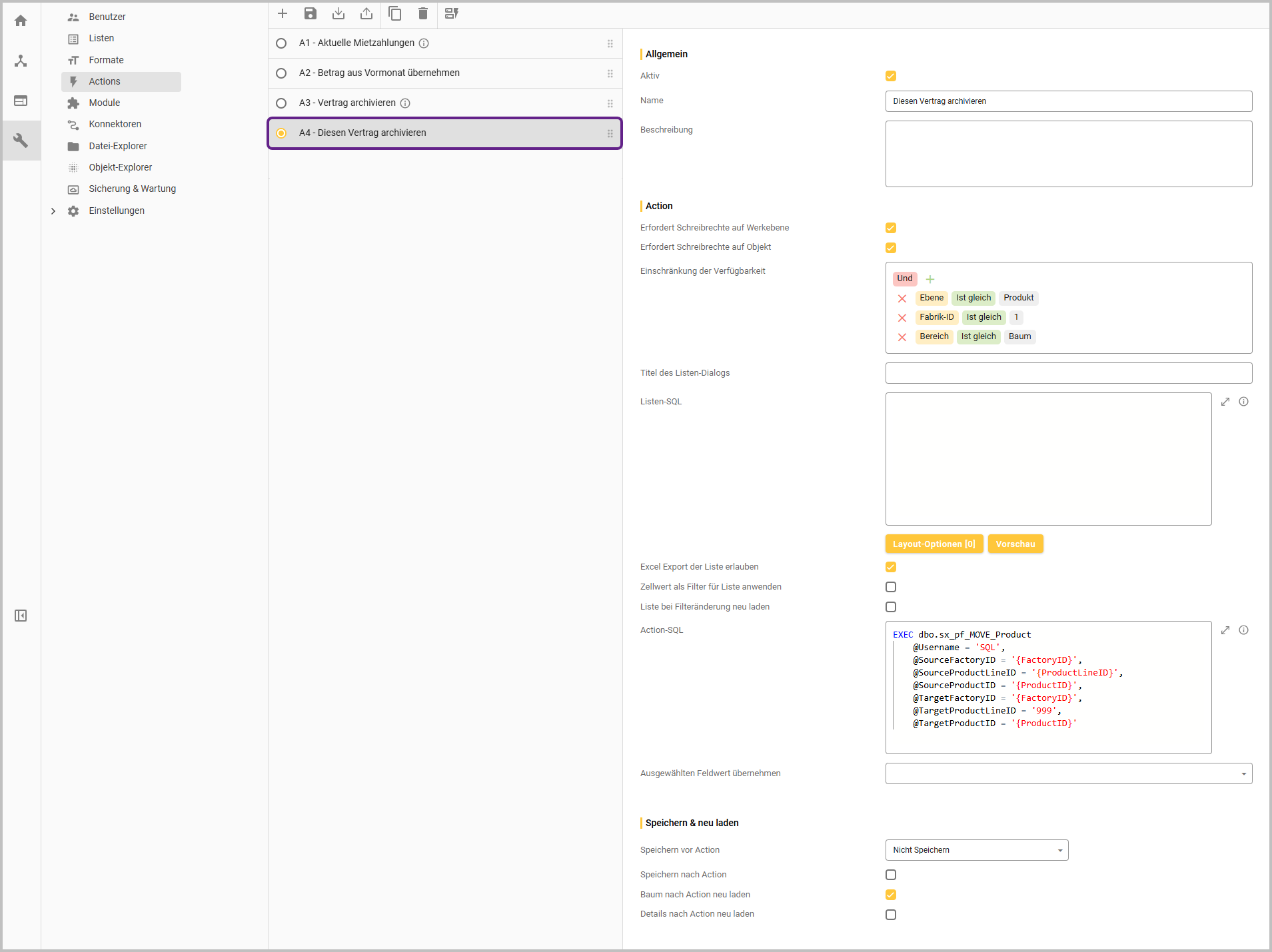Show info for the Listen-SQL field
1272x952 pixels.
click(1244, 402)
